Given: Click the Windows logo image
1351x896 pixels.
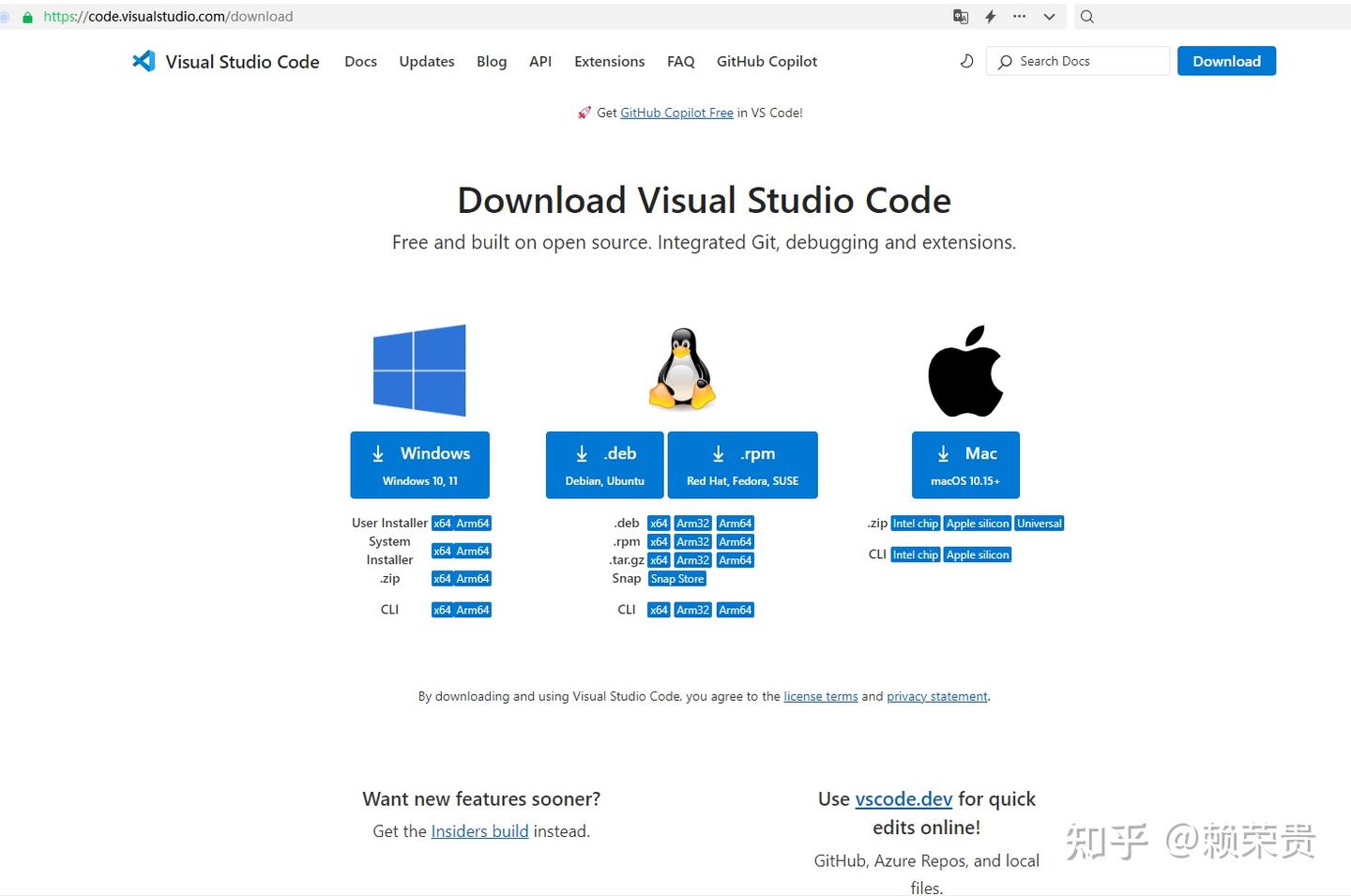Looking at the screenshot, I should [419, 369].
